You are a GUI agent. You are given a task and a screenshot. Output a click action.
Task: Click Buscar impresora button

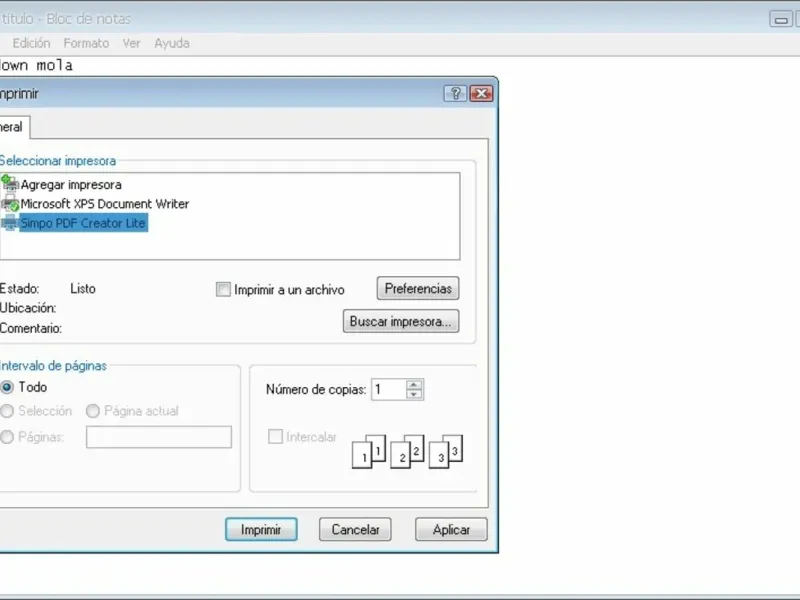click(401, 321)
